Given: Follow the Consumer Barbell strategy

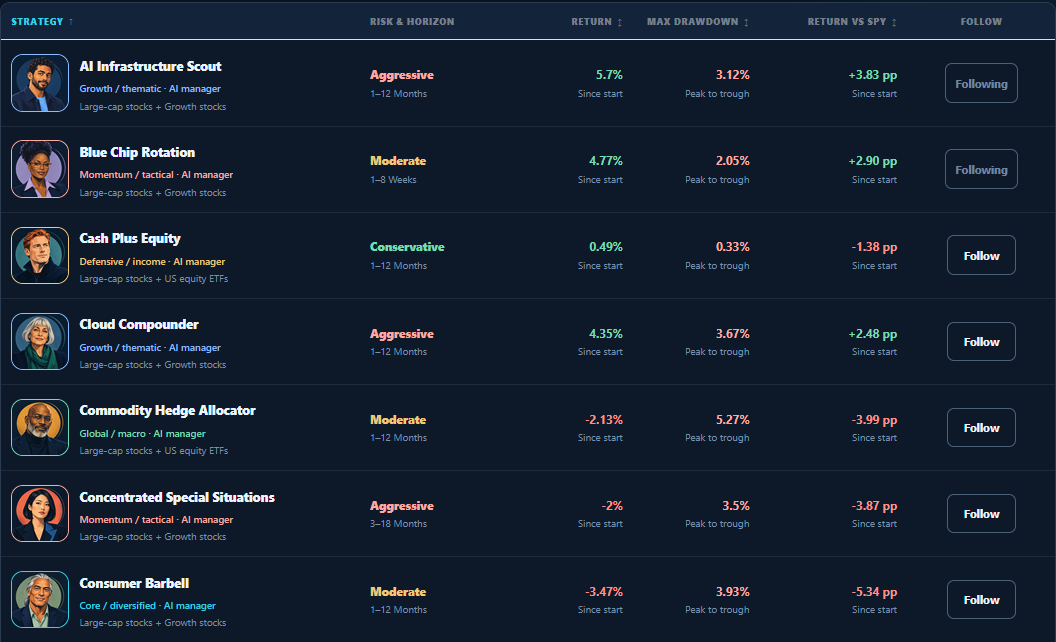Looking at the screenshot, I should click(981, 600).
